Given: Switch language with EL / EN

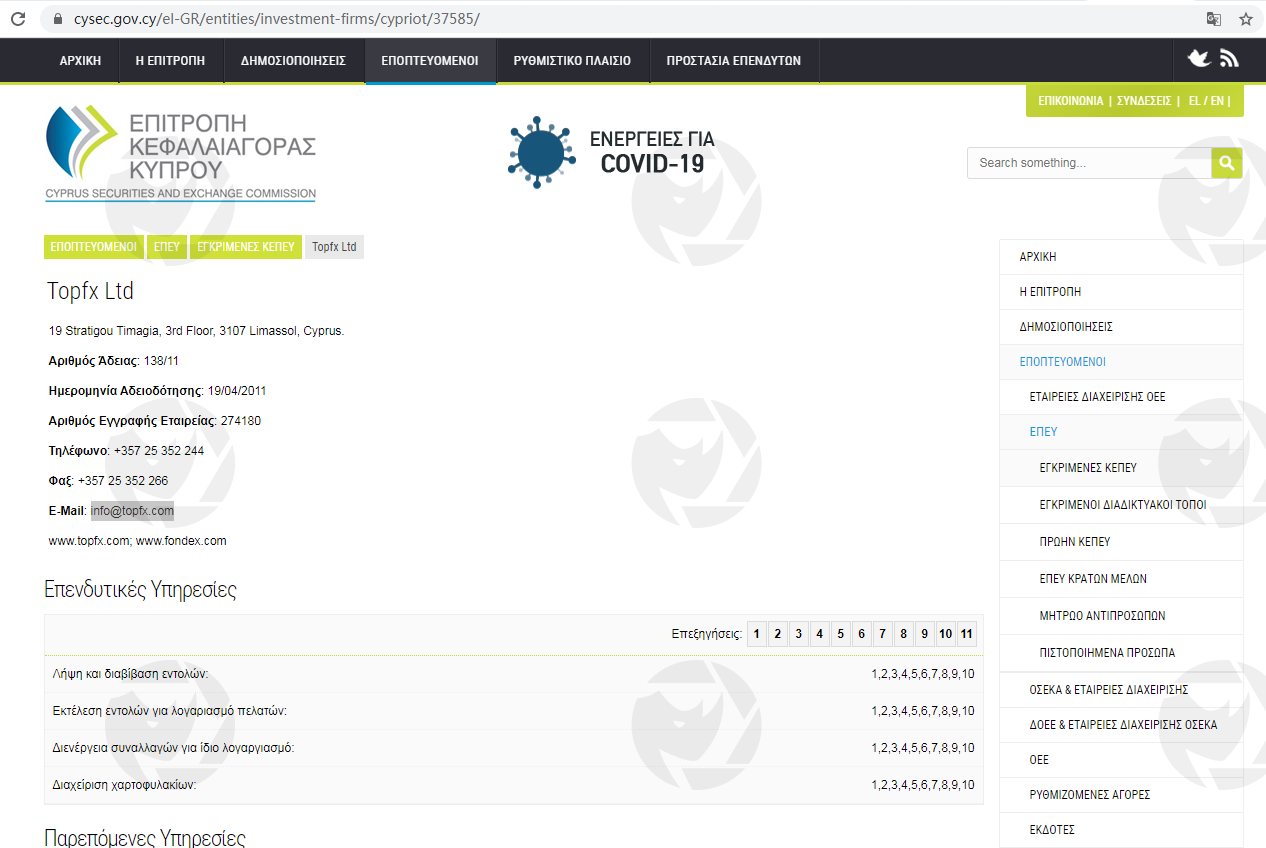Looking at the screenshot, I should pos(1206,101).
